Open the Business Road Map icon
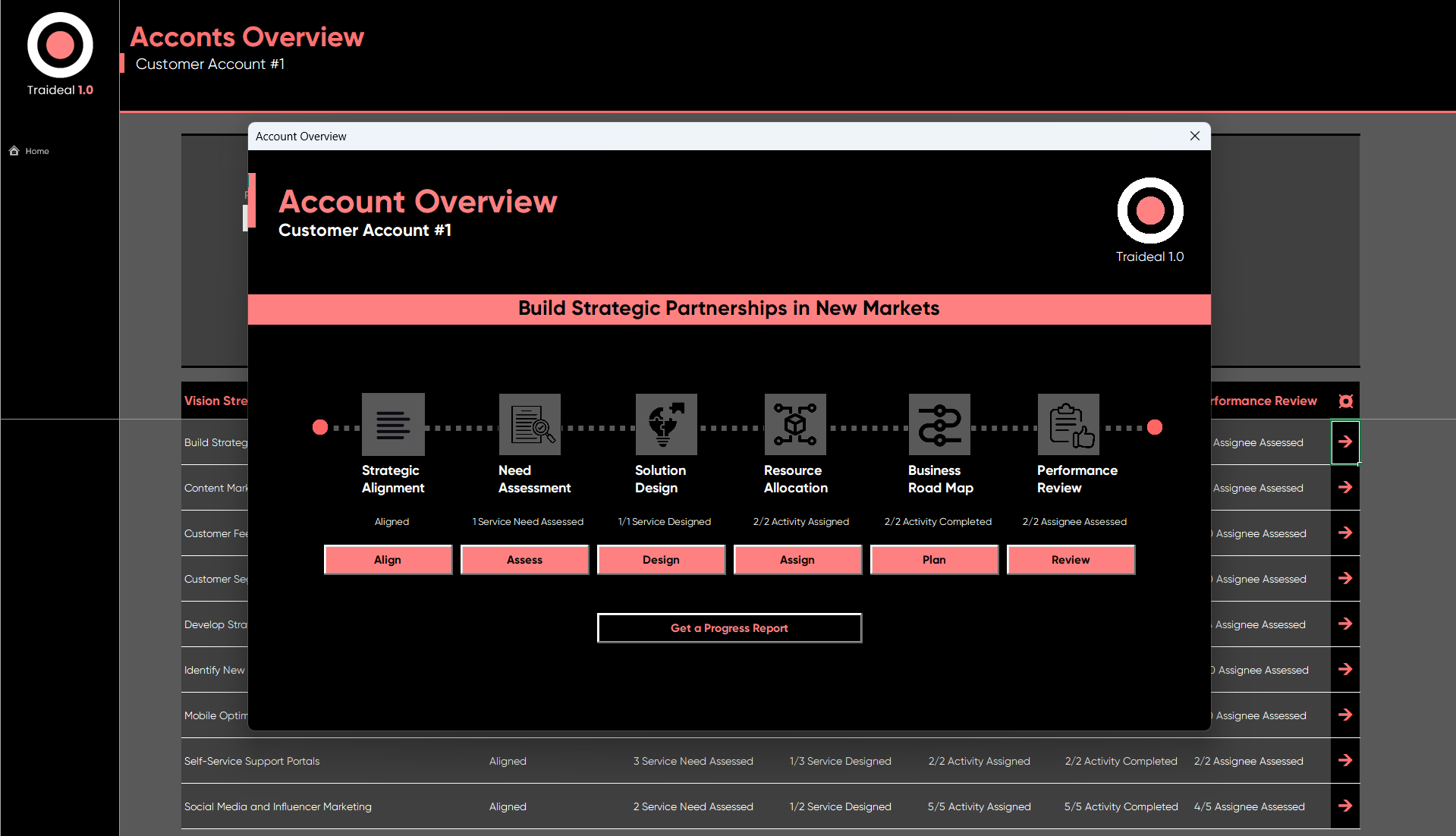This screenshot has height=836, width=1456. [939, 424]
